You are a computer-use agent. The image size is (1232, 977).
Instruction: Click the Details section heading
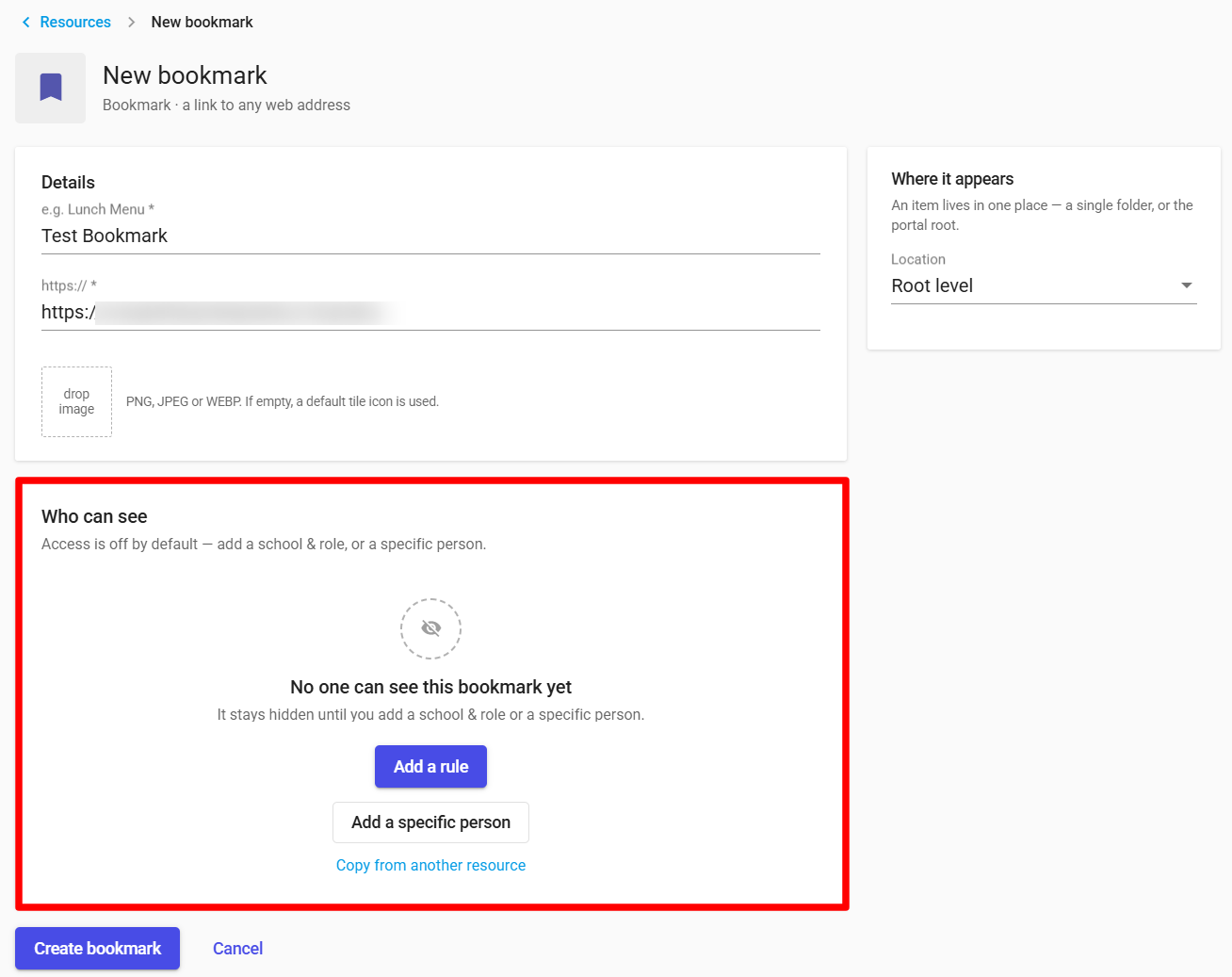point(68,182)
